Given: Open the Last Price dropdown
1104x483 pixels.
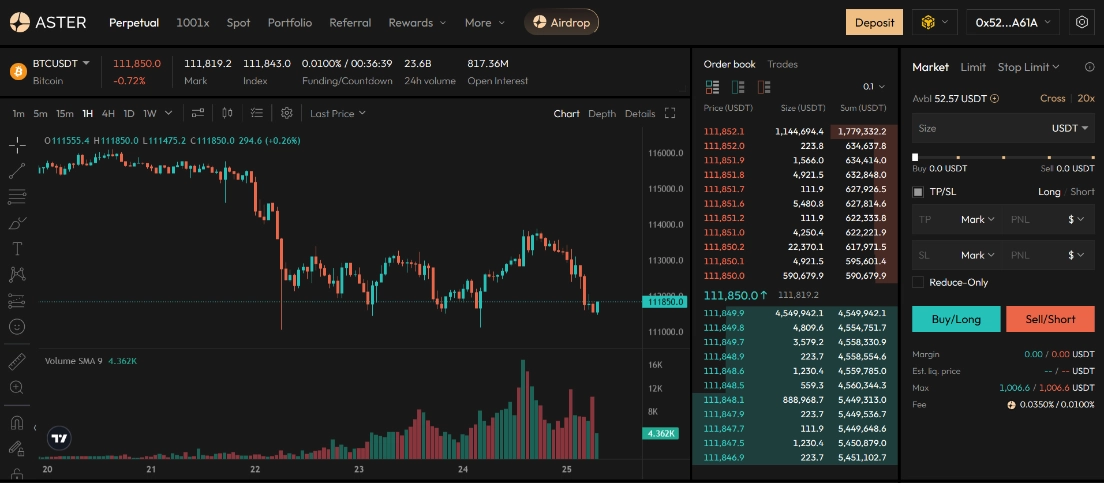Looking at the screenshot, I should (337, 113).
